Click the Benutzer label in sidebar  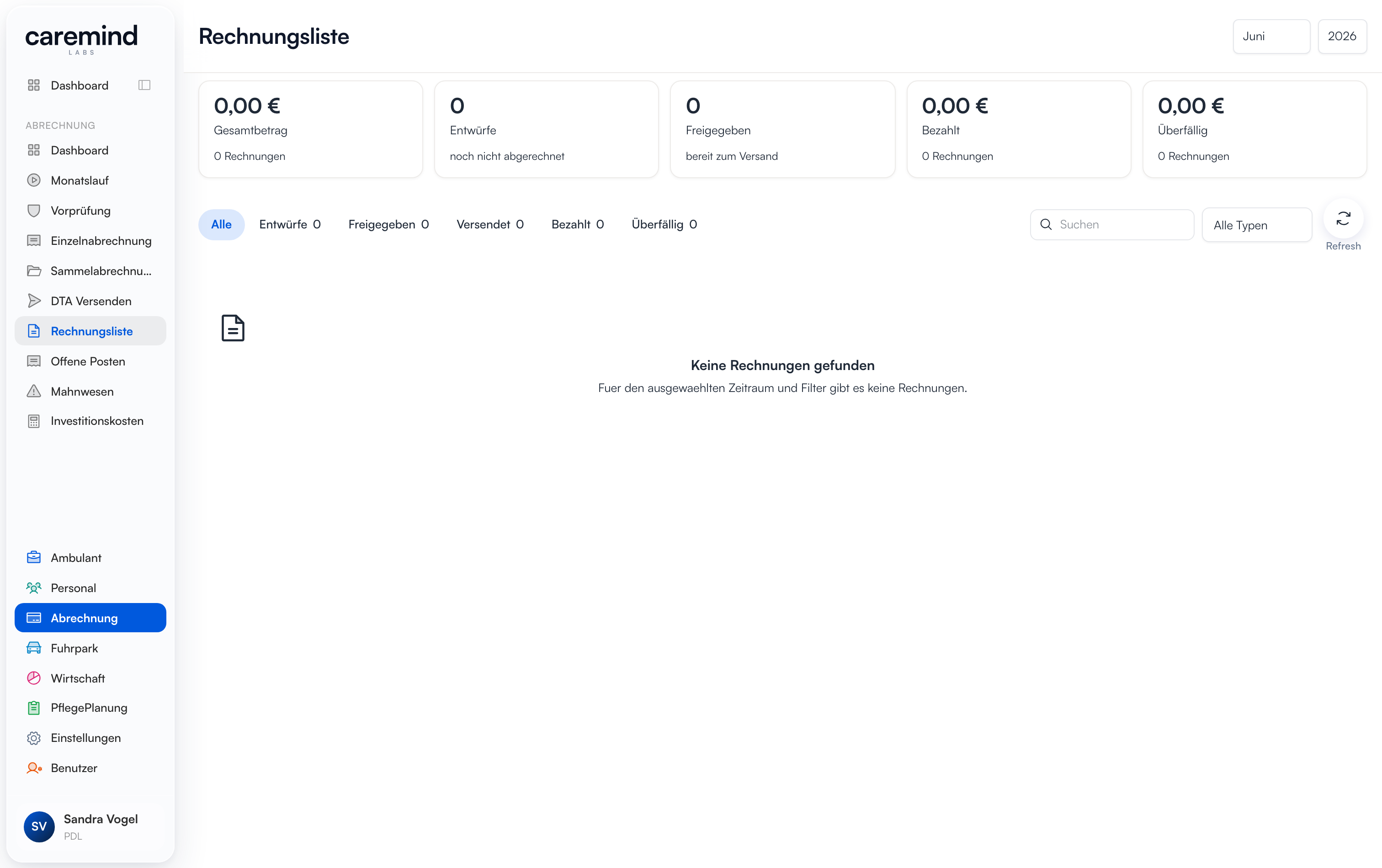[74, 767]
